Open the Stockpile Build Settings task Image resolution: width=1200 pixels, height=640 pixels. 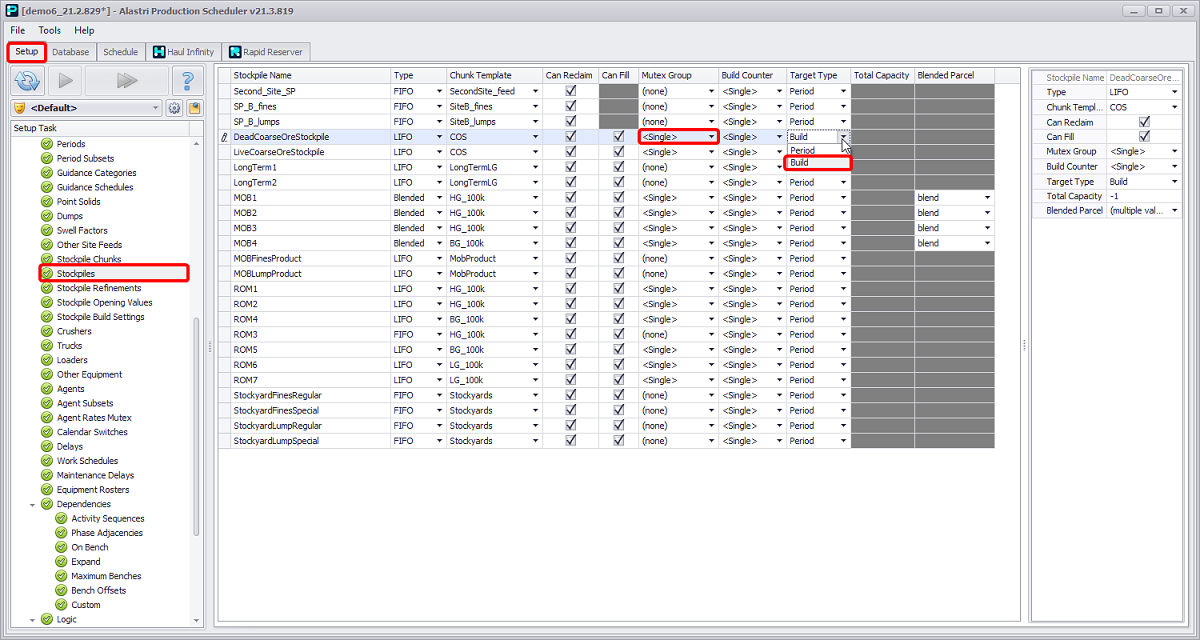click(x=100, y=317)
